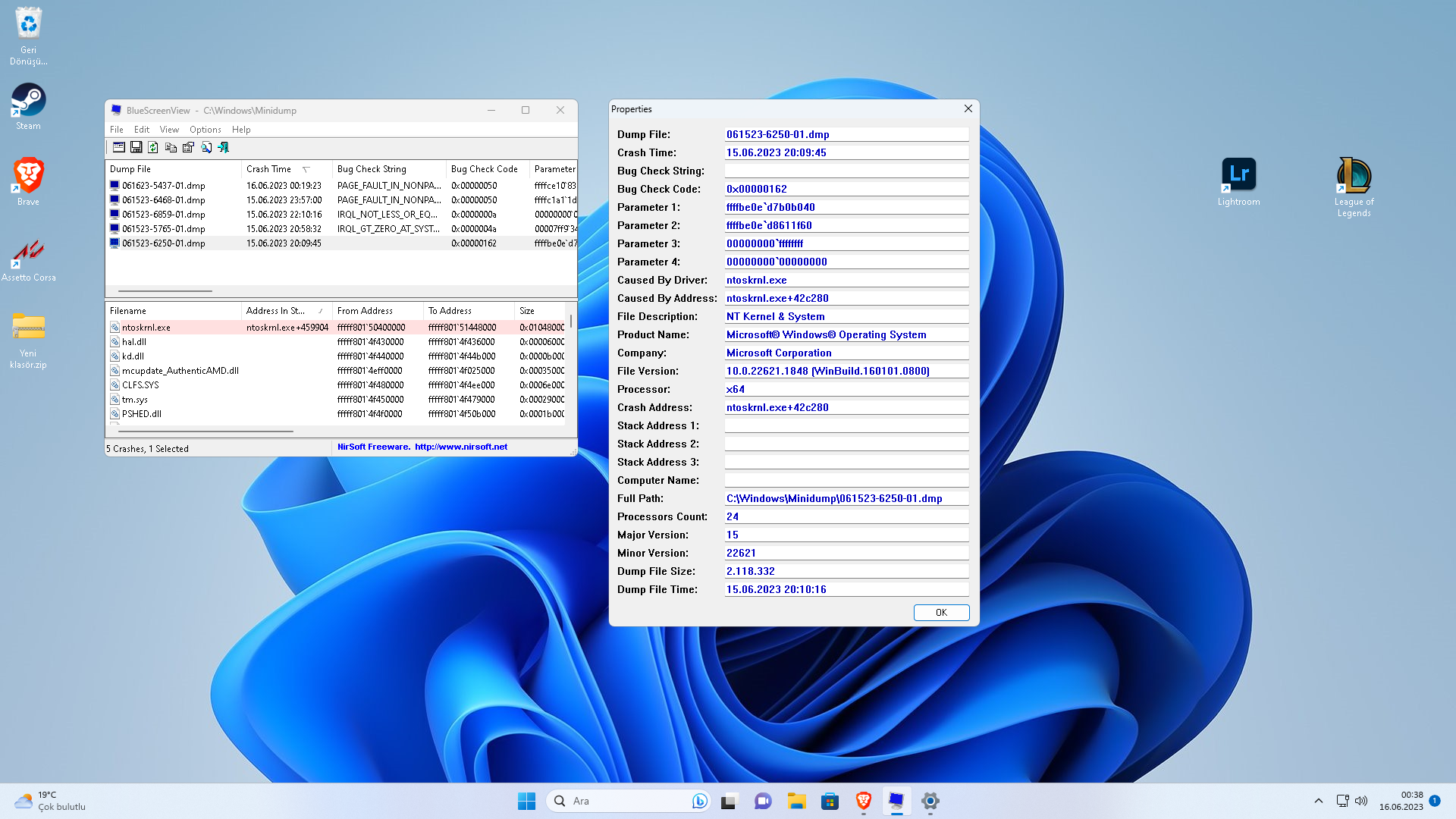Open the nirsoft.net link in status bar

(460, 447)
